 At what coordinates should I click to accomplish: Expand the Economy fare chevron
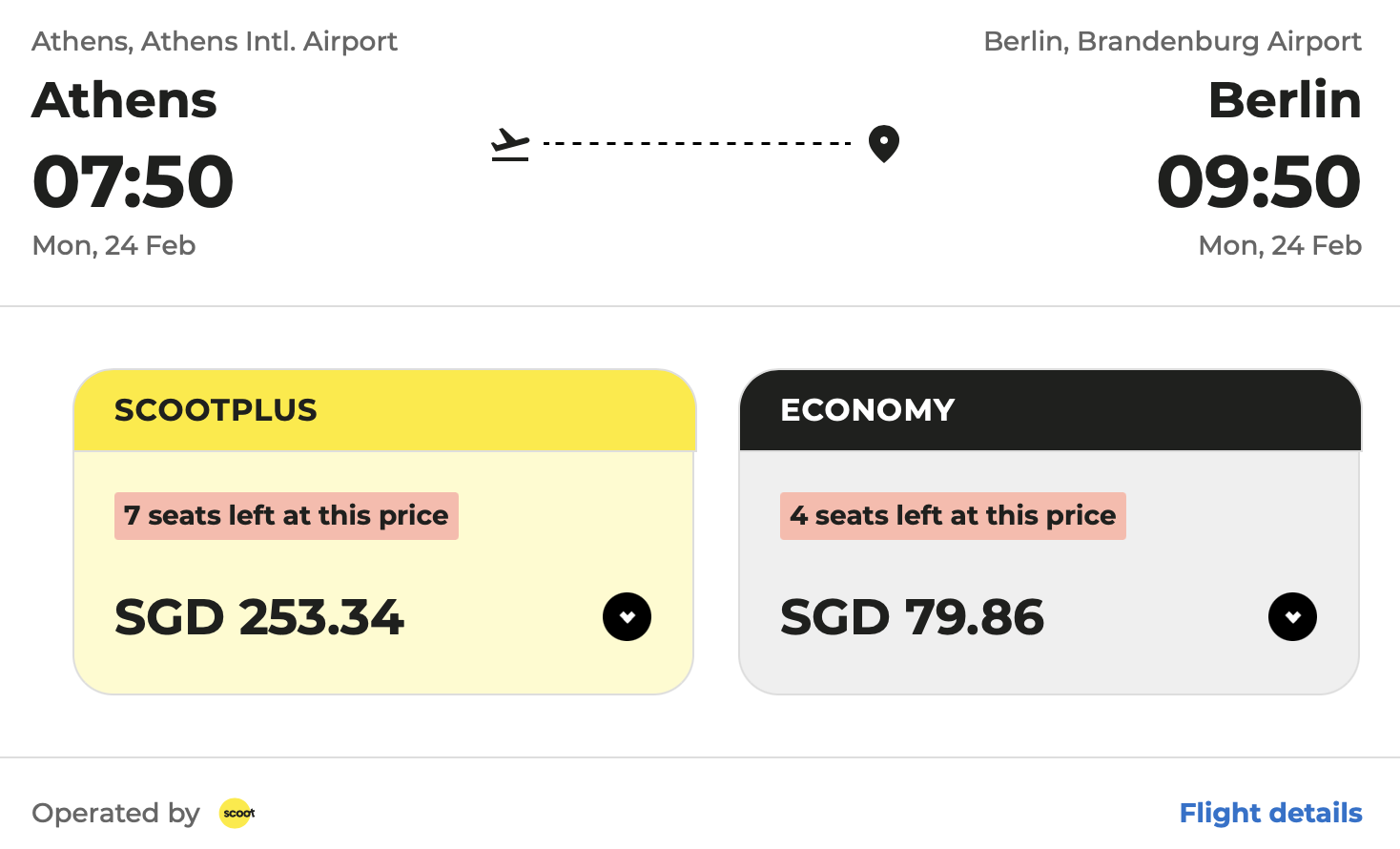1292,617
